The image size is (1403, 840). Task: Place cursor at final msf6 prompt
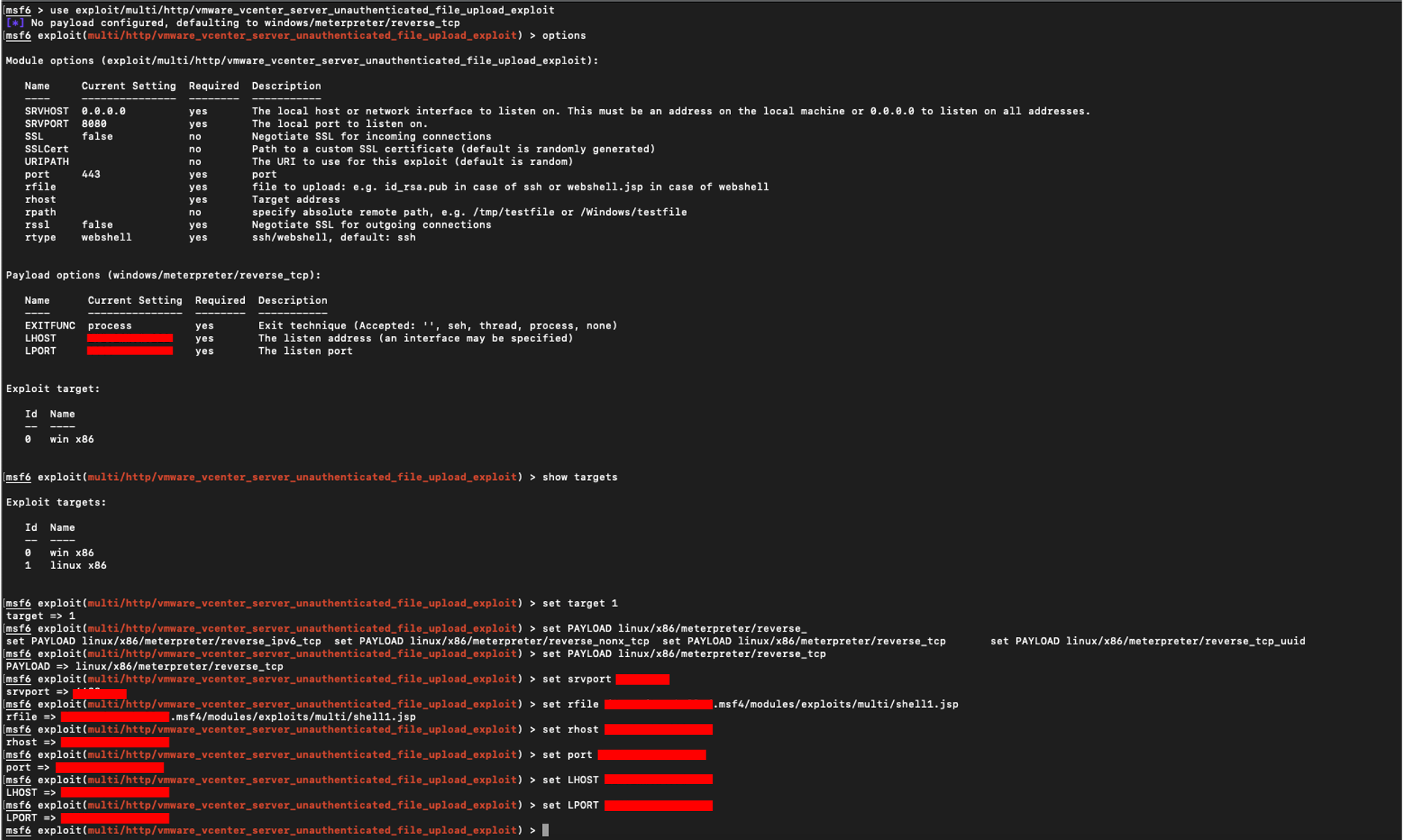[545, 830]
